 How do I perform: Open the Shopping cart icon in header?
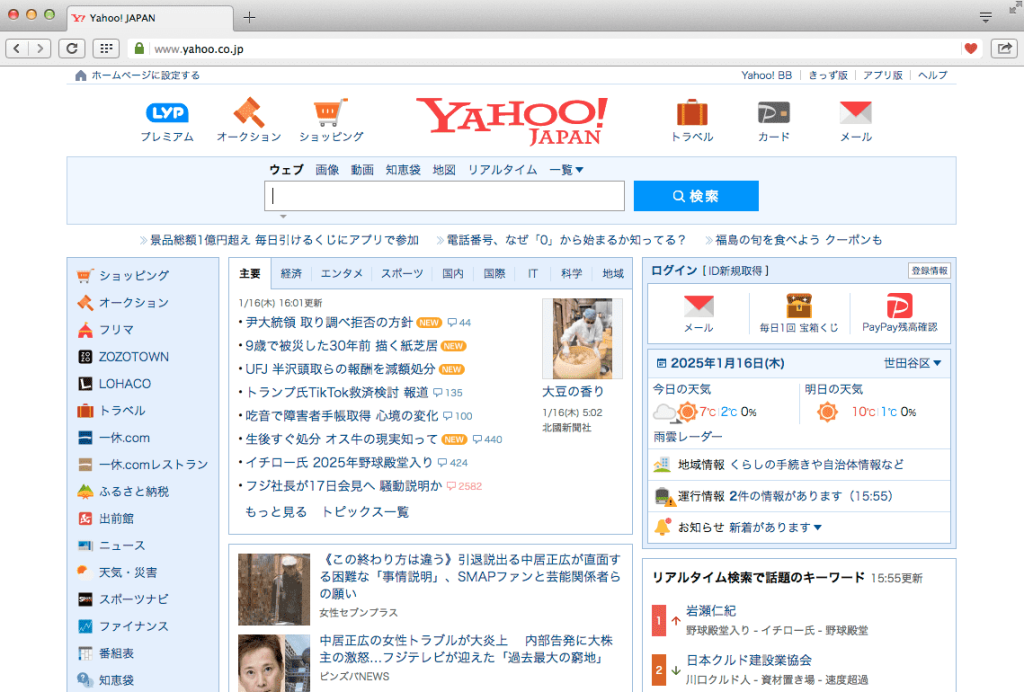click(x=330, y=112)
